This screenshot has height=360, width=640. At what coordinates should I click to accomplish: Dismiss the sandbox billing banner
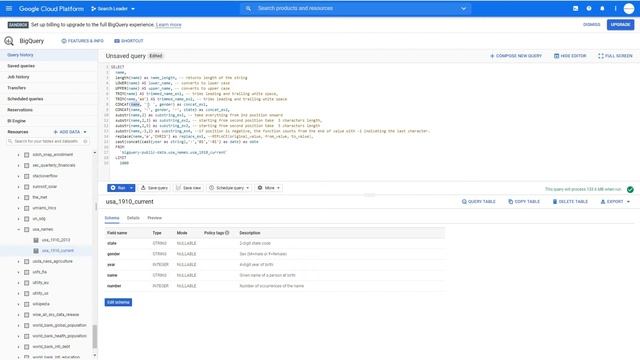click(x=591, y=25)
